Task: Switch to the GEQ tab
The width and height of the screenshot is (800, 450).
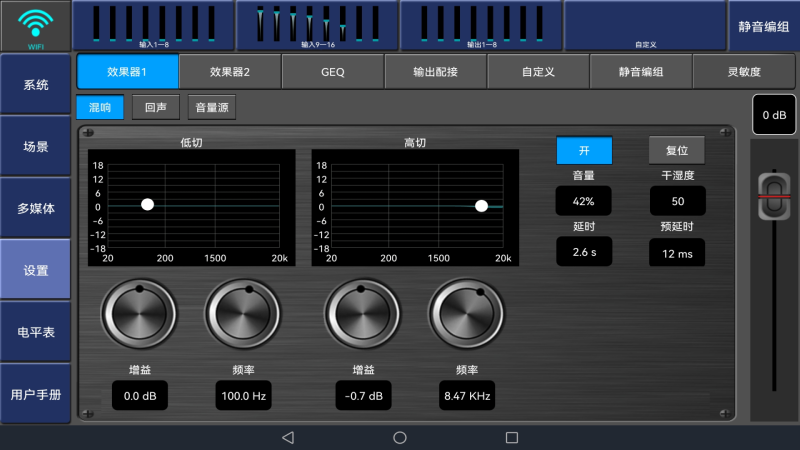Action: click(x=333, y=72)
